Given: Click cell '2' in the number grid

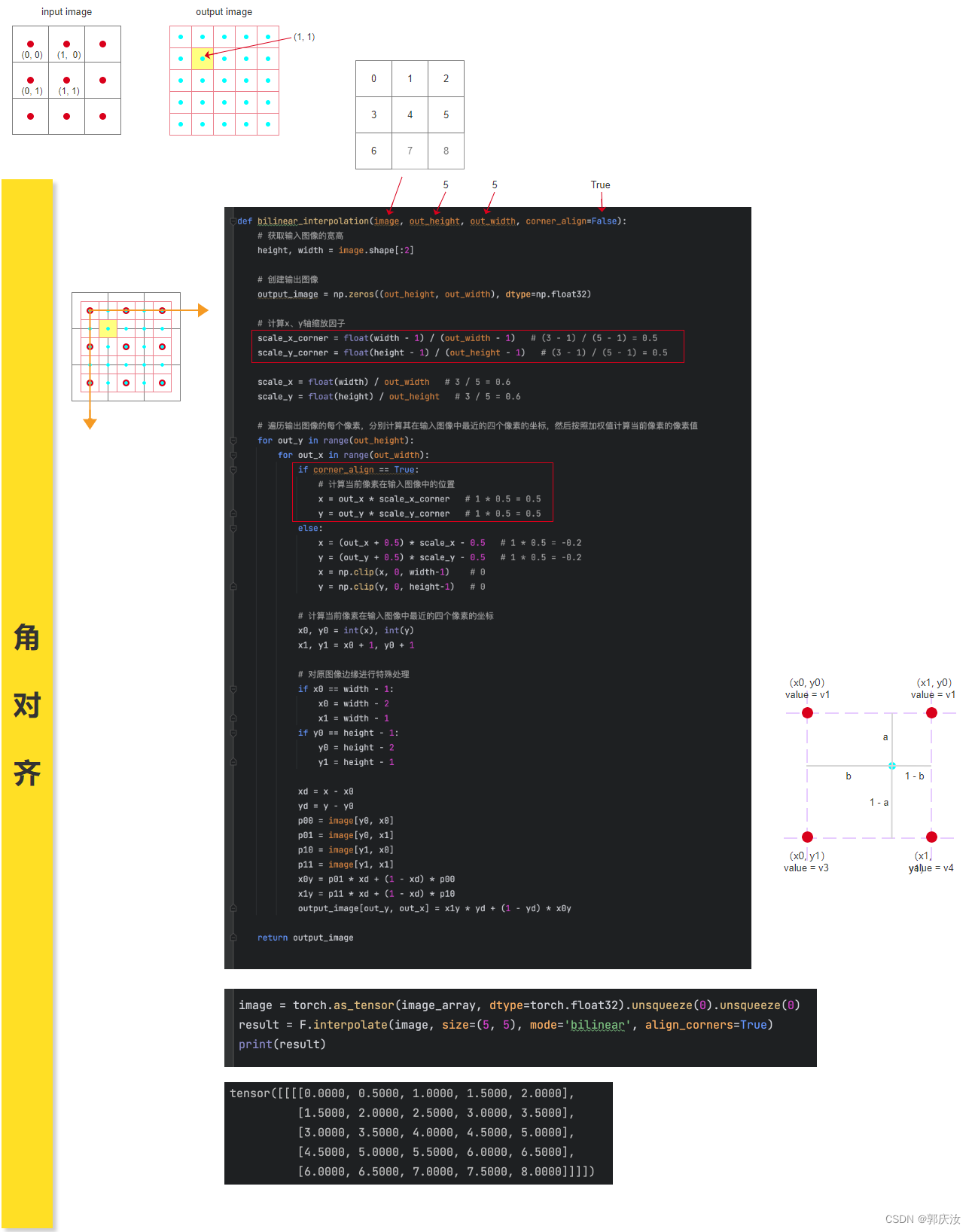Looking at the screenshot, I should coord(446,79).
